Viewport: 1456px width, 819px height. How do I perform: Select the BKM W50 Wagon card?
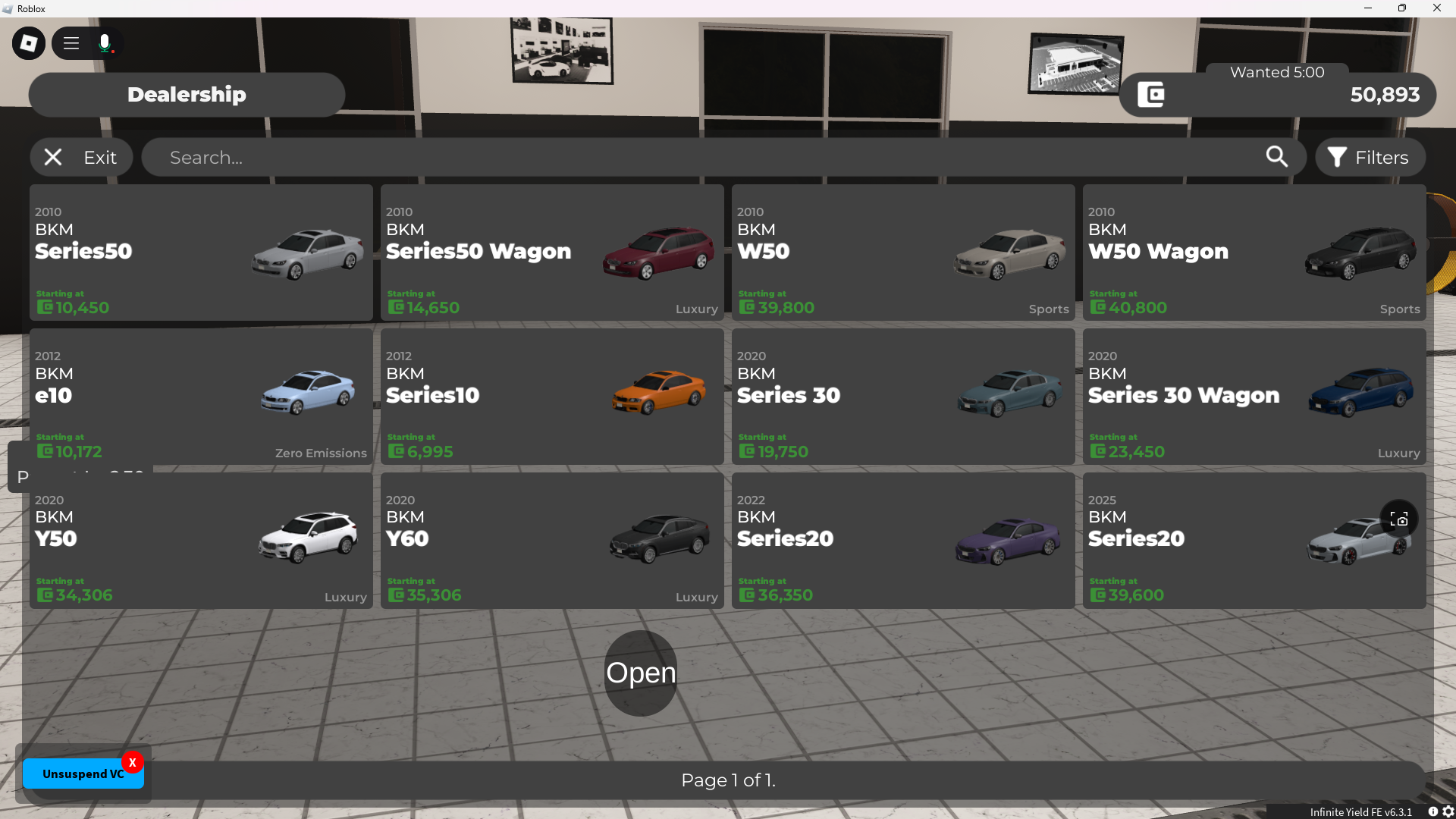click(1254, 253)
